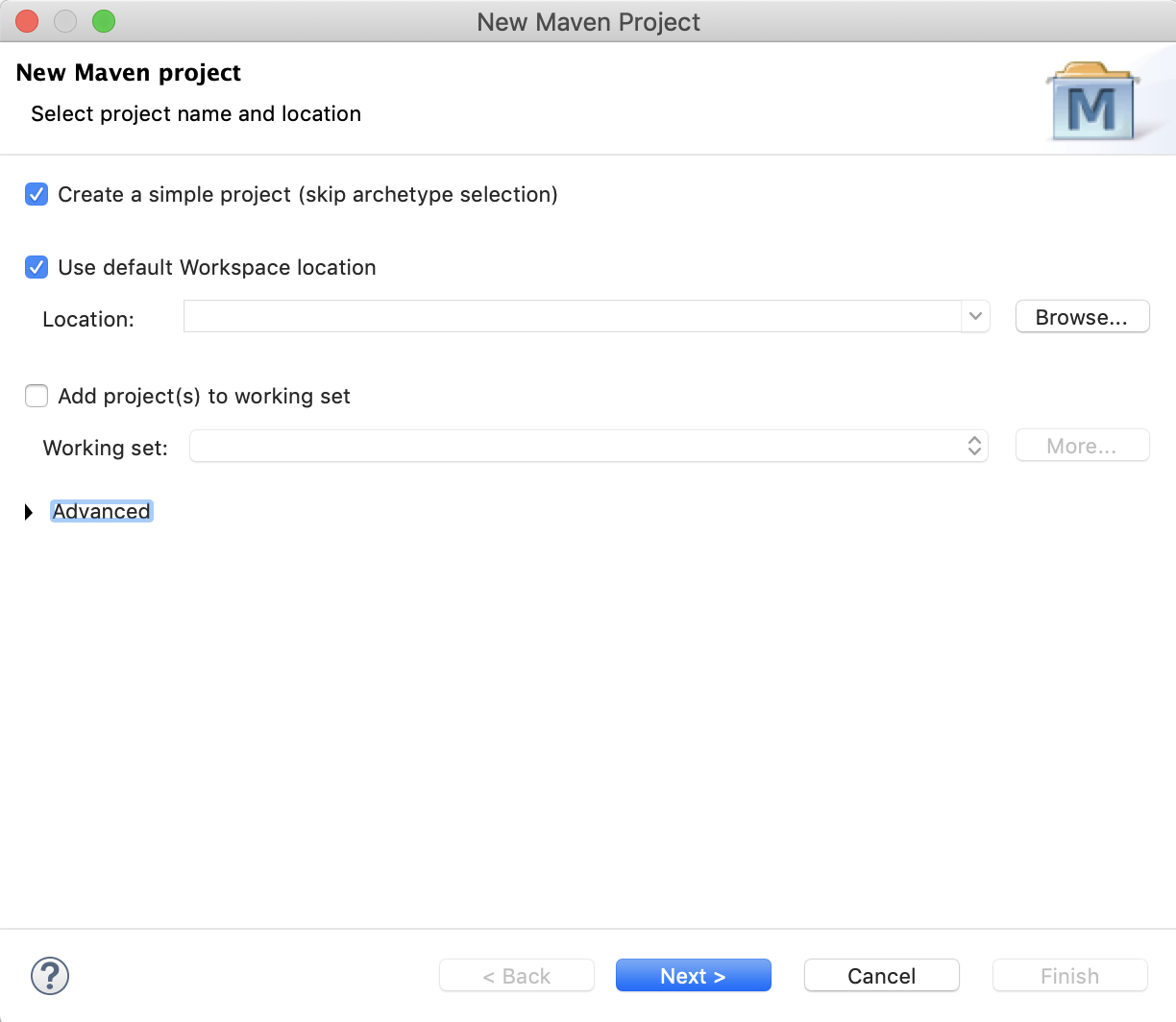This screenshot has width=1176, height=1022.
Task: Go to the next wizard page
Action: (693, 976)
